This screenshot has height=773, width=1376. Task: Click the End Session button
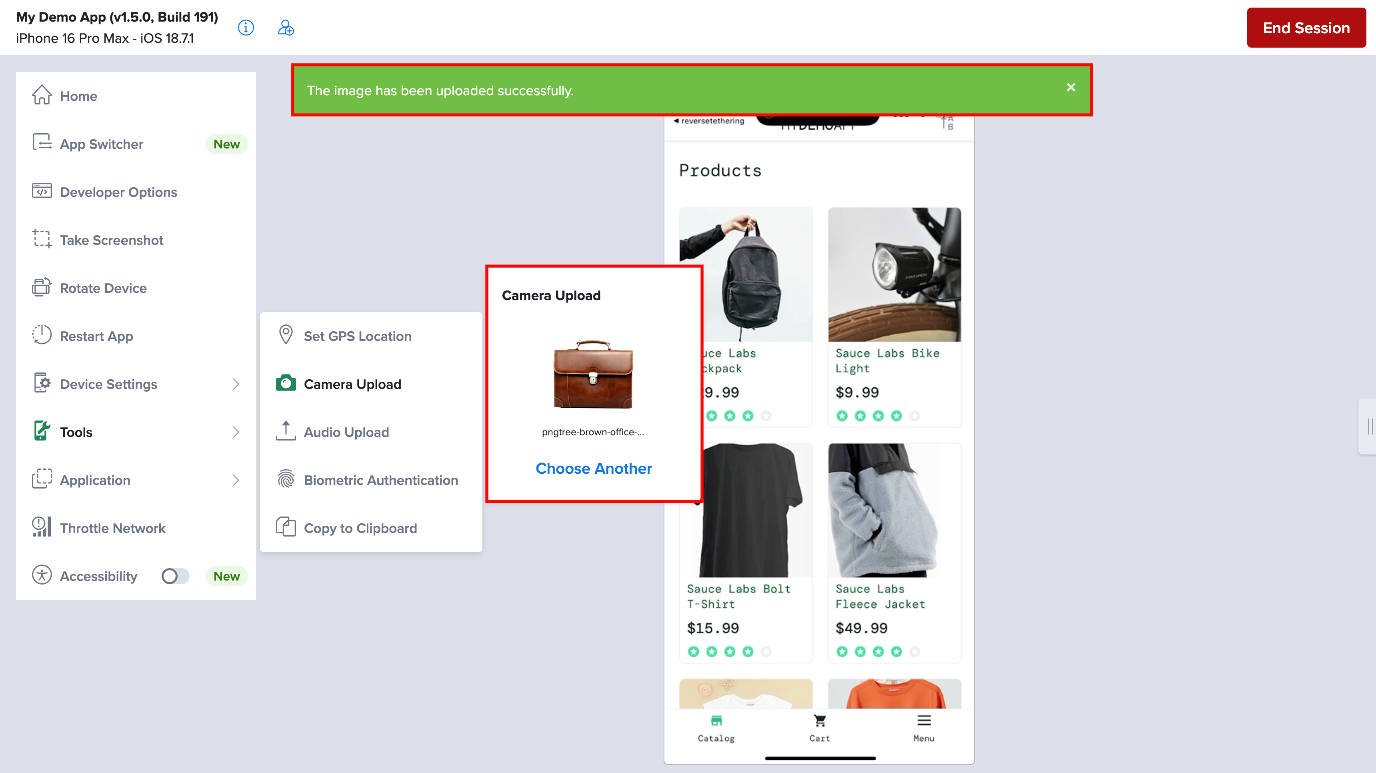(x=1306, y=28)
